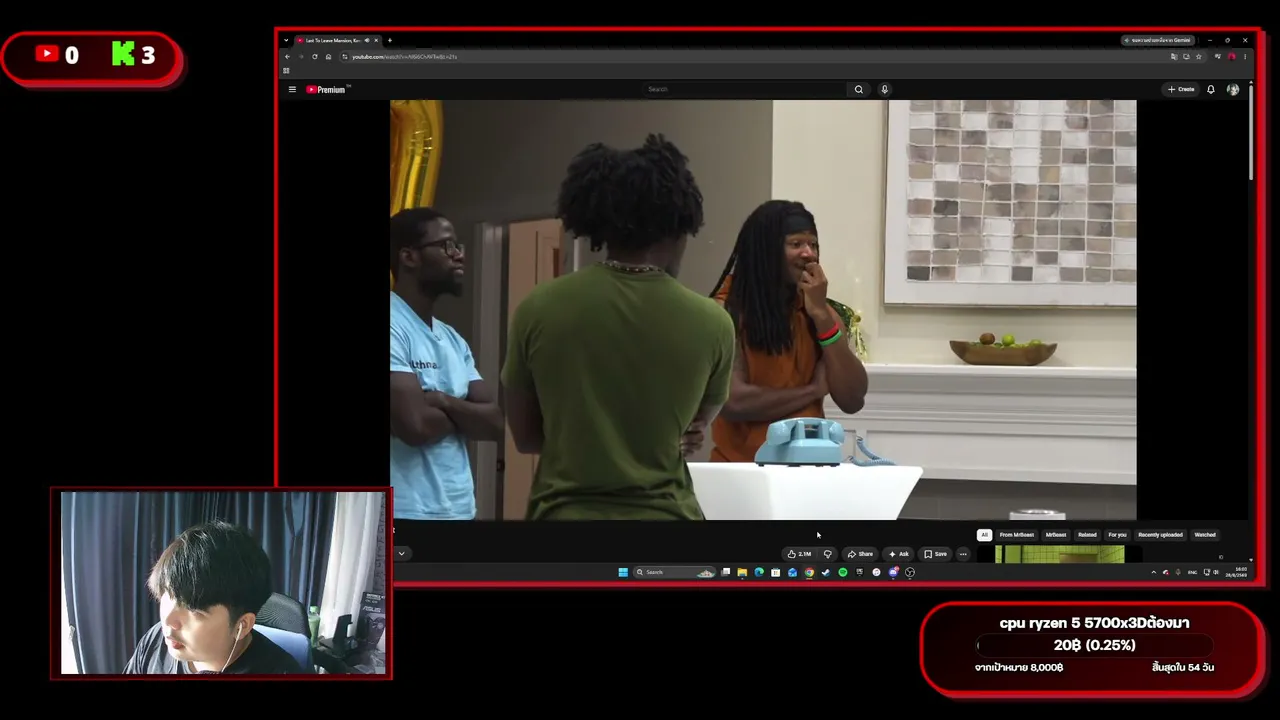This screenshot has height=720, width=1280.
Task: Start voice search with the microphone icon
Action: [x=884, y=89]
